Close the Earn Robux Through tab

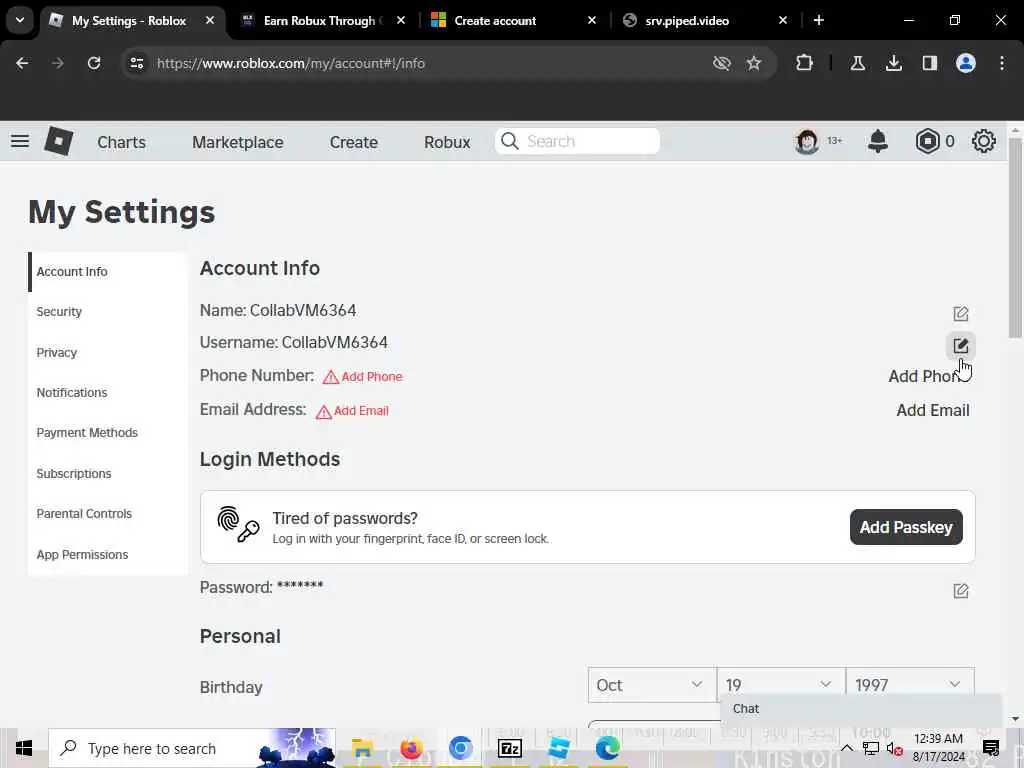click(401, 20)
